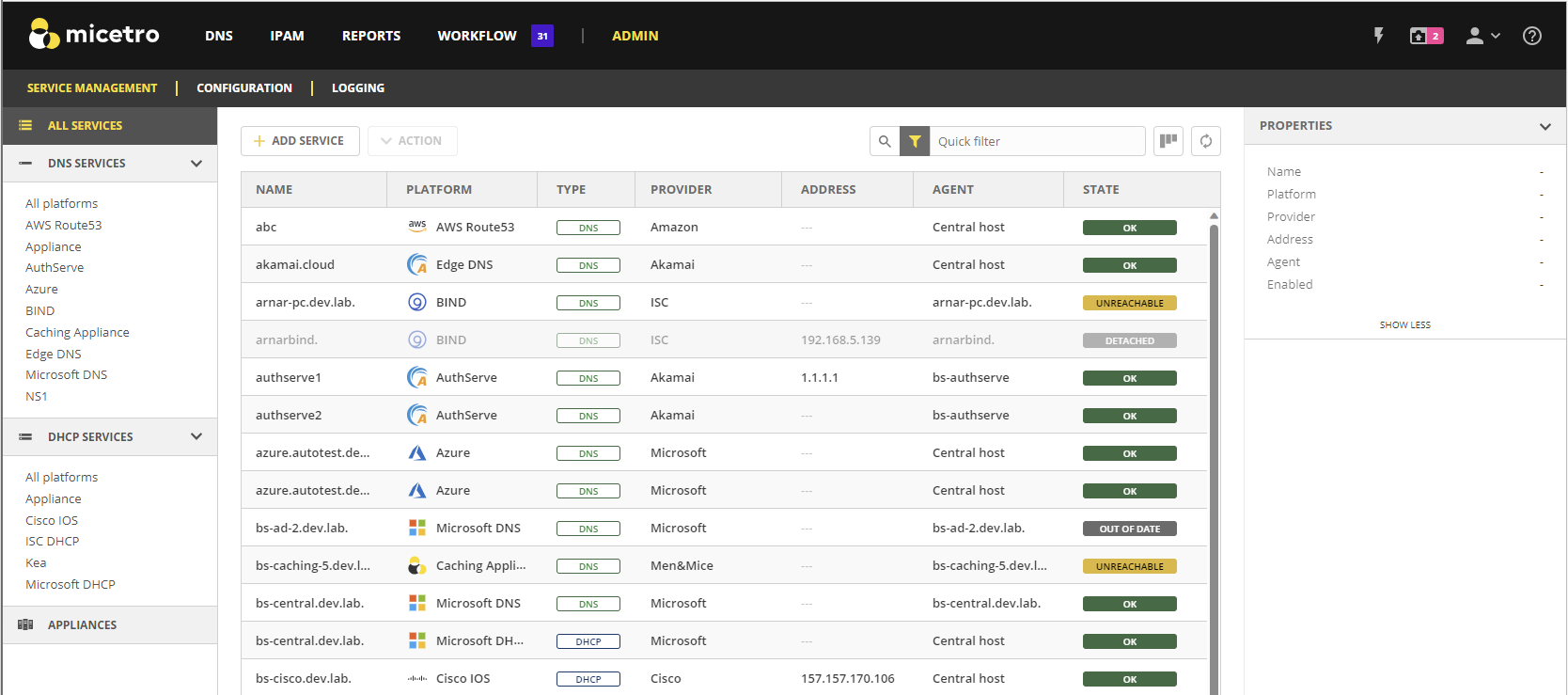Click the Add Service button
The width and height of the screenshot is (1568, 695).
[x=300, y=141]
